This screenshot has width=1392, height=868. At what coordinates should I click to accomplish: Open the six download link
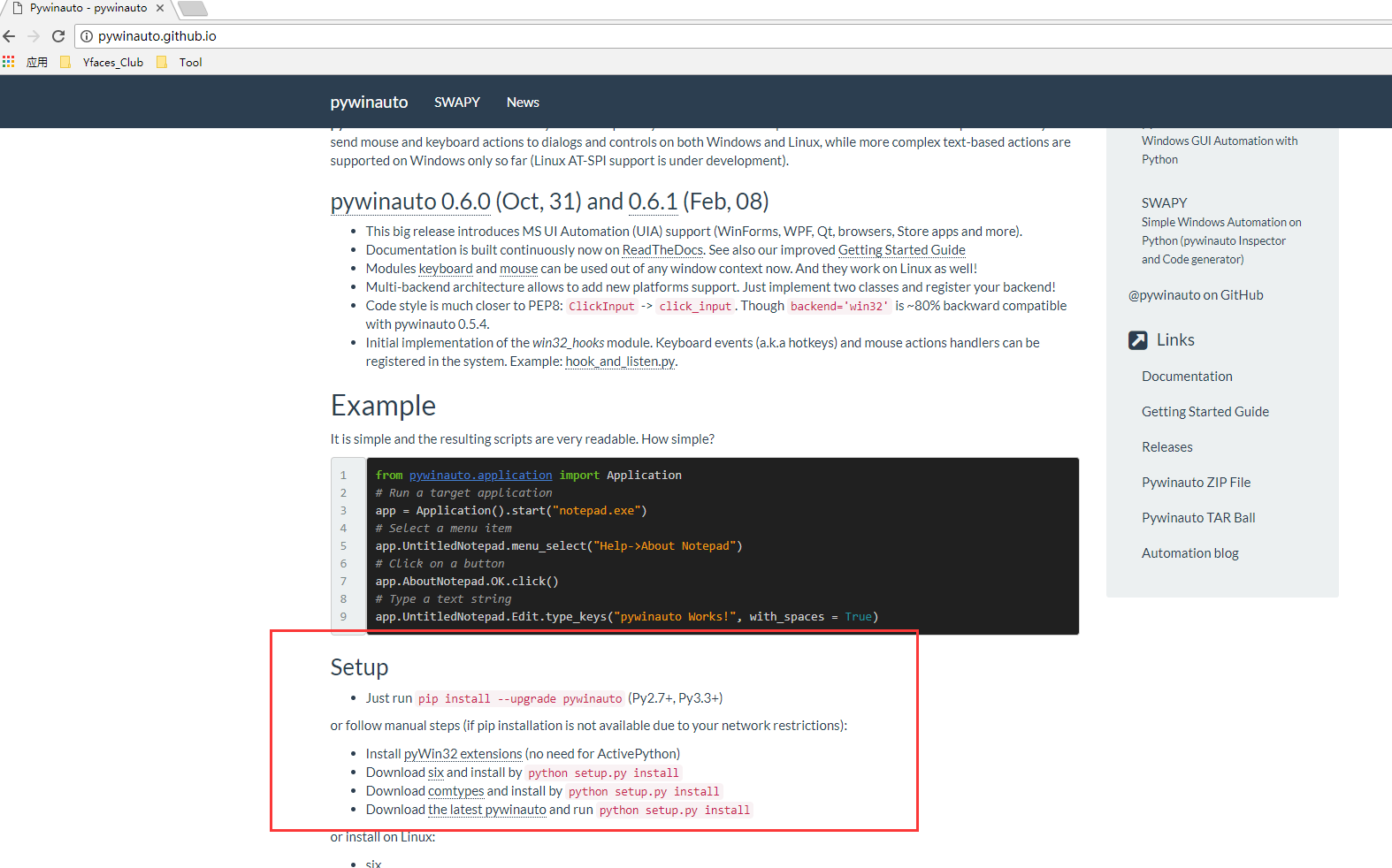coord(436,773)
